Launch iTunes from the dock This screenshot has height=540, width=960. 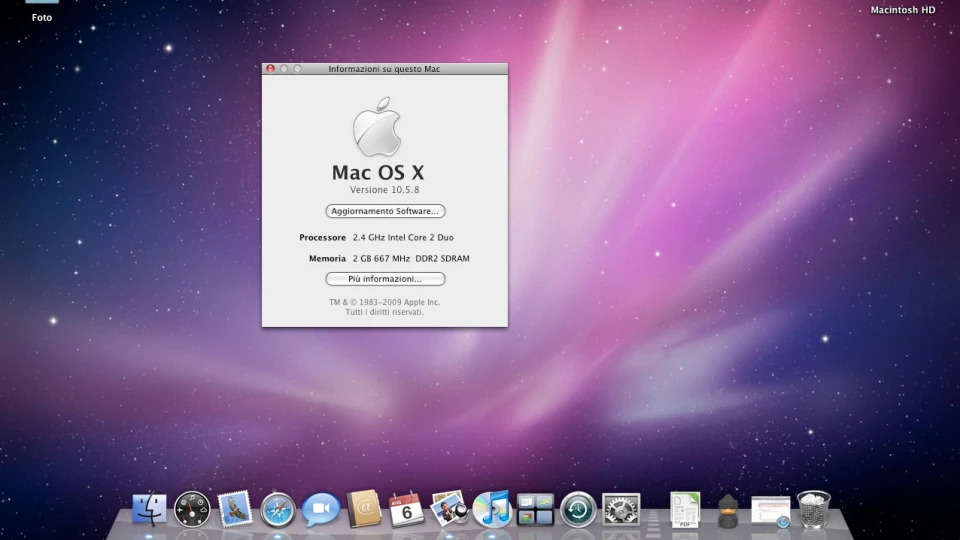492,509
